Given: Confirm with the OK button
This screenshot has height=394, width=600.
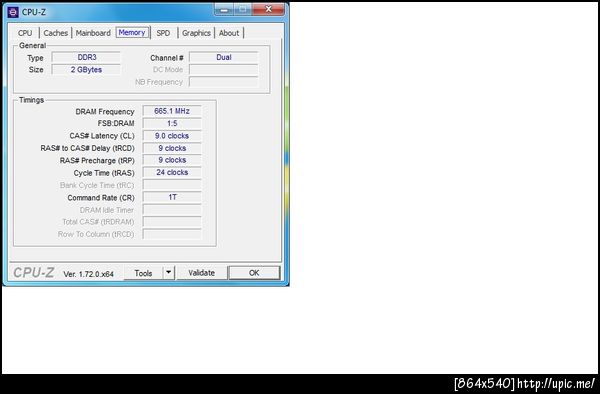Looking at the screenshot, I should 254,273.
